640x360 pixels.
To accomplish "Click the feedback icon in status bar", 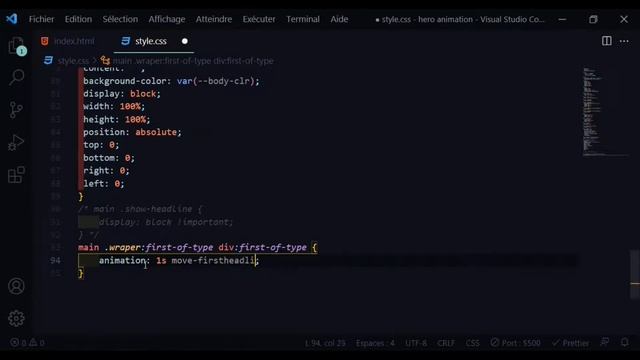I will (x=604, y=342).
